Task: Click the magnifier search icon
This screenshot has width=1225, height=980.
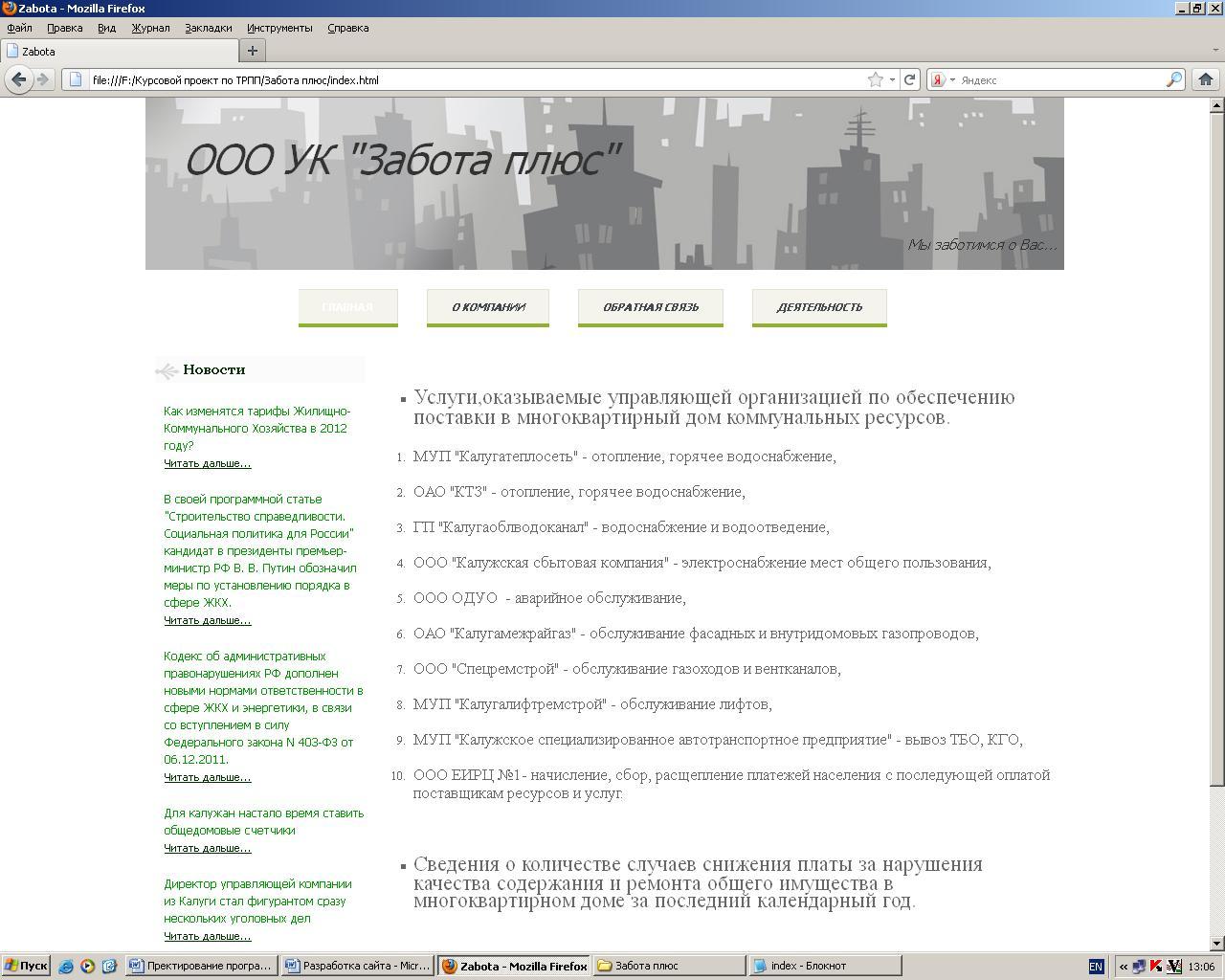Action: tap(1173, 79)
